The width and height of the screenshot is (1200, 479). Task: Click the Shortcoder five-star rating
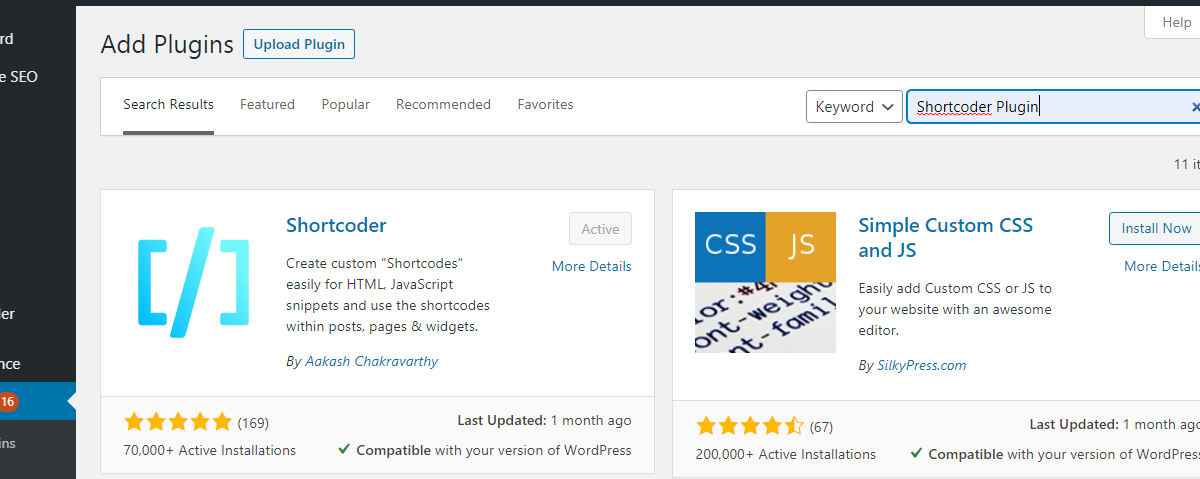point(178,422)
